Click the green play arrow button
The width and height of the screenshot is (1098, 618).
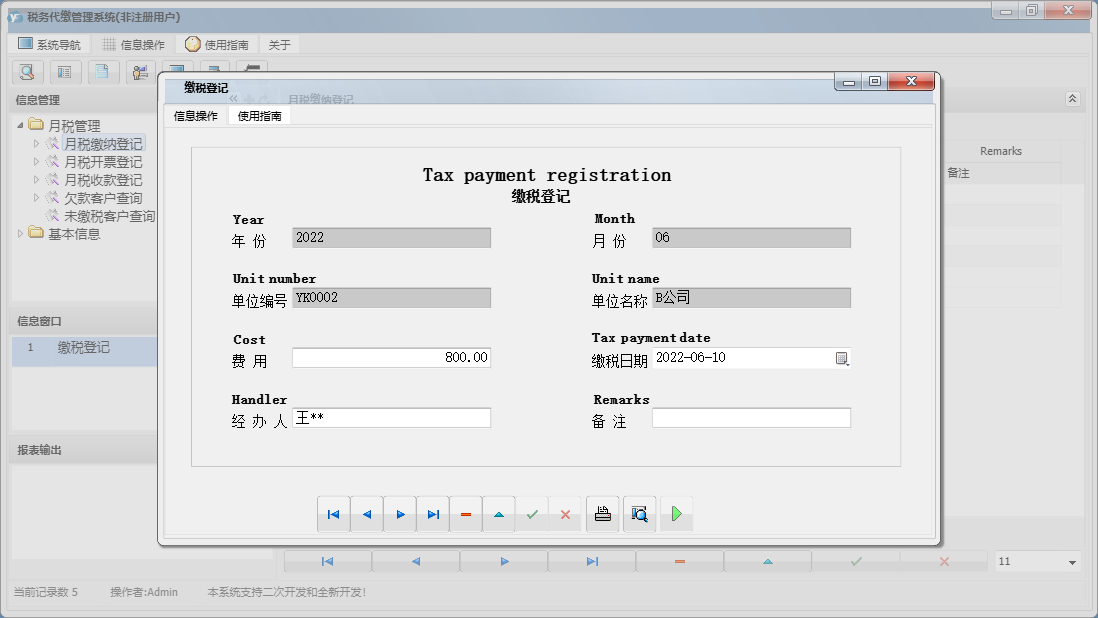pos(676,514)
